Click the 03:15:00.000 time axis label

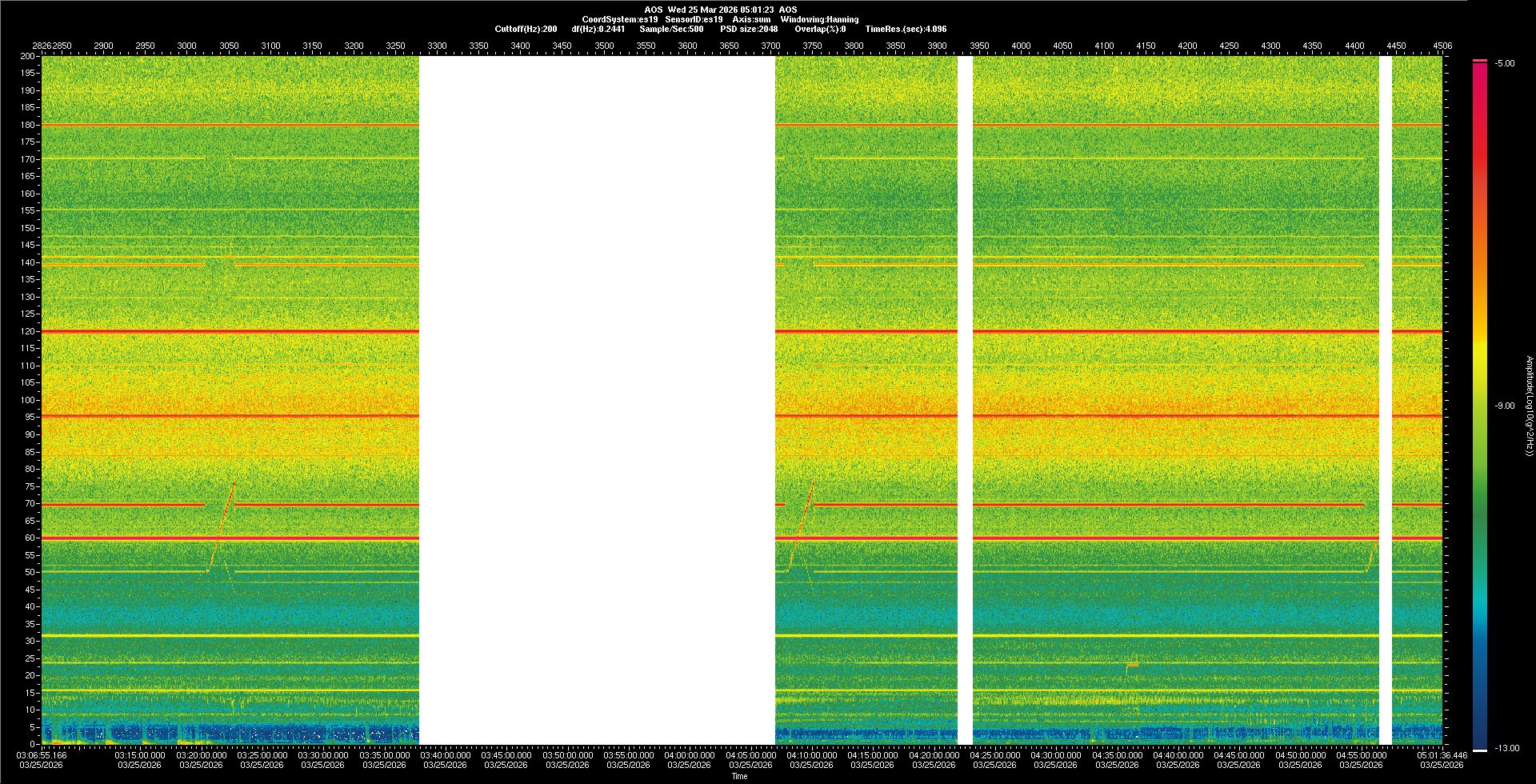coord(140,755)
